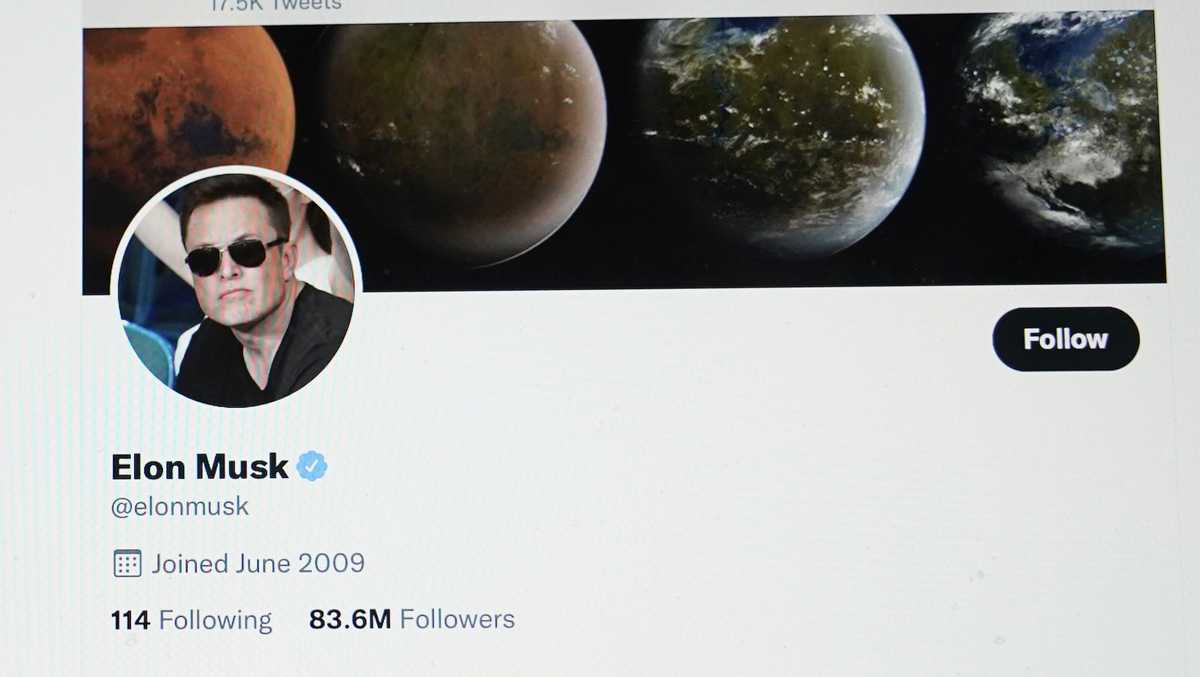Open the 83.6M Followers list
The height and width of the screenshot is (677, 1200).
(412, 620)
